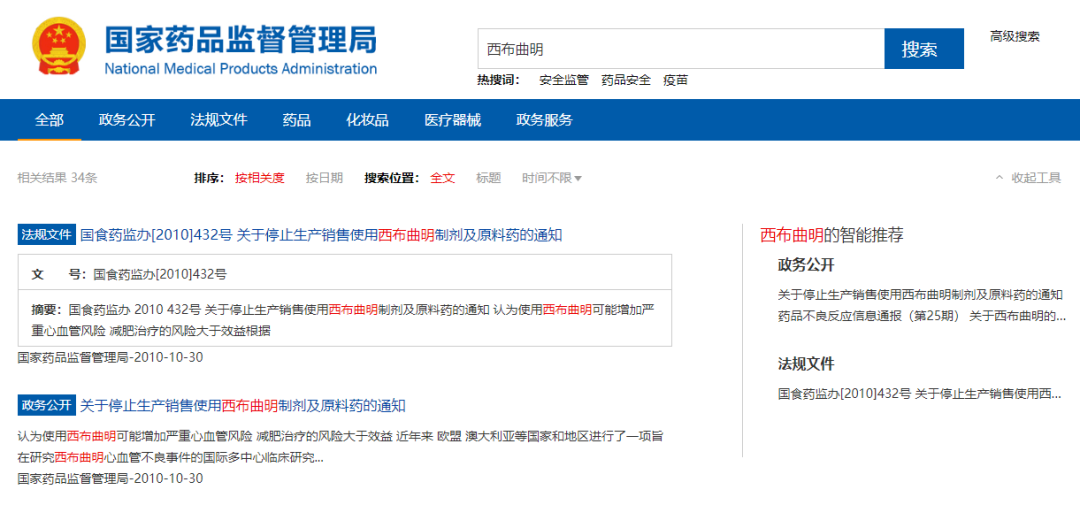Open recommended 国食药监办[2010]432号 link in sidebar
This screenshot has width=1080, height=505.
point(920,394)
